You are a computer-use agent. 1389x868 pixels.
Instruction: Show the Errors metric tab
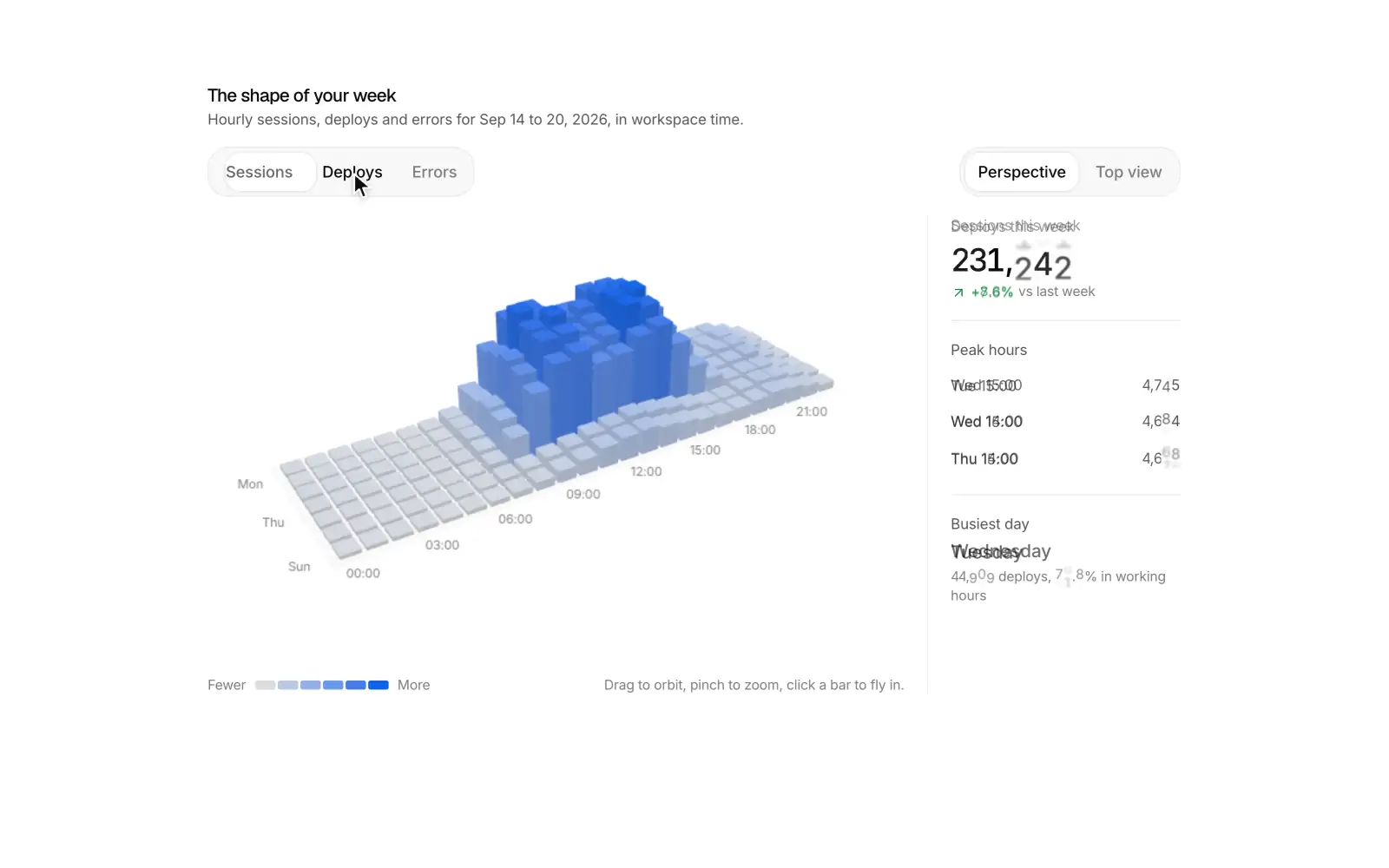coord(434,172)
